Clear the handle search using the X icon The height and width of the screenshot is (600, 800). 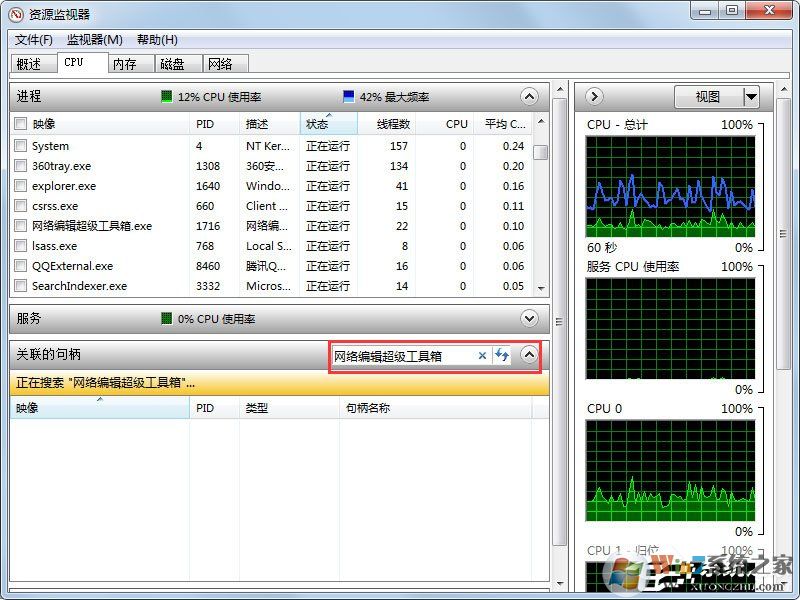tap(483, 355)
